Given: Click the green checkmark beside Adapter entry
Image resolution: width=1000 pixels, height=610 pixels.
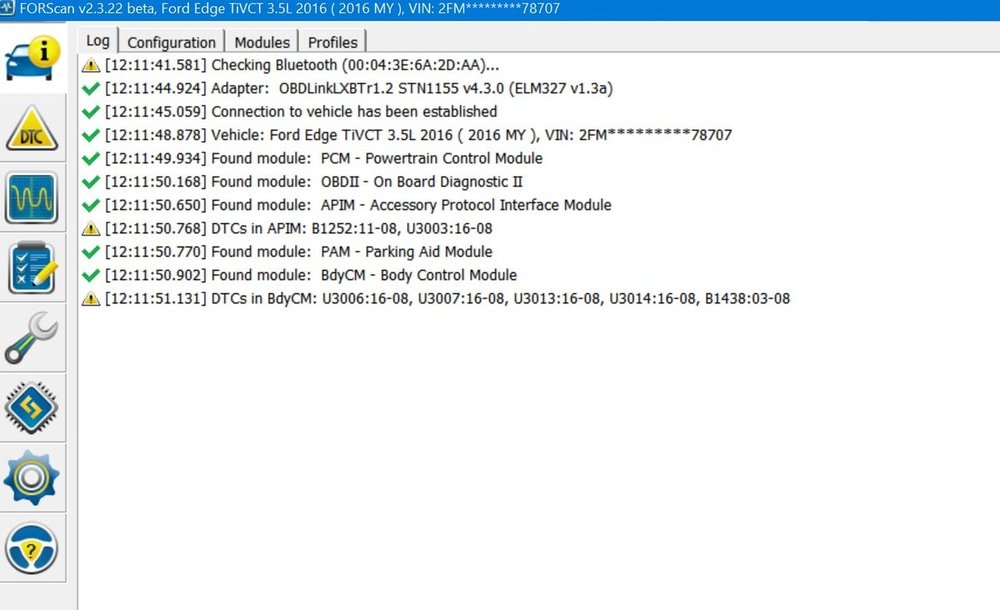Looking at the screenshot, I should 91,88.
